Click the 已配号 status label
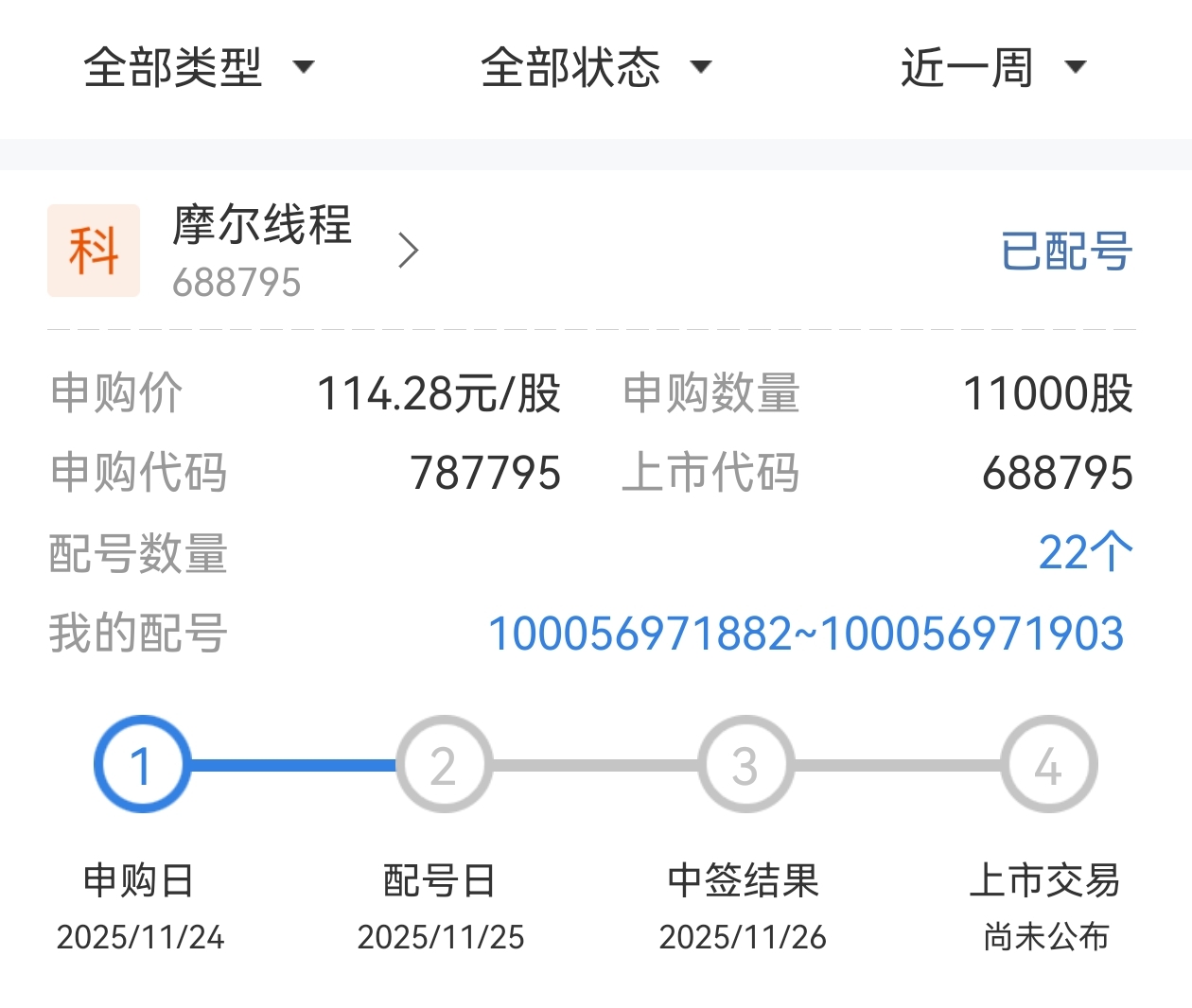 point(1066,252)
